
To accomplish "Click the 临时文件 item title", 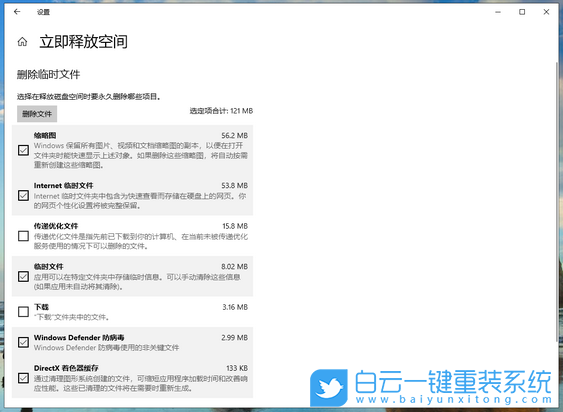I will coord(48,267).
